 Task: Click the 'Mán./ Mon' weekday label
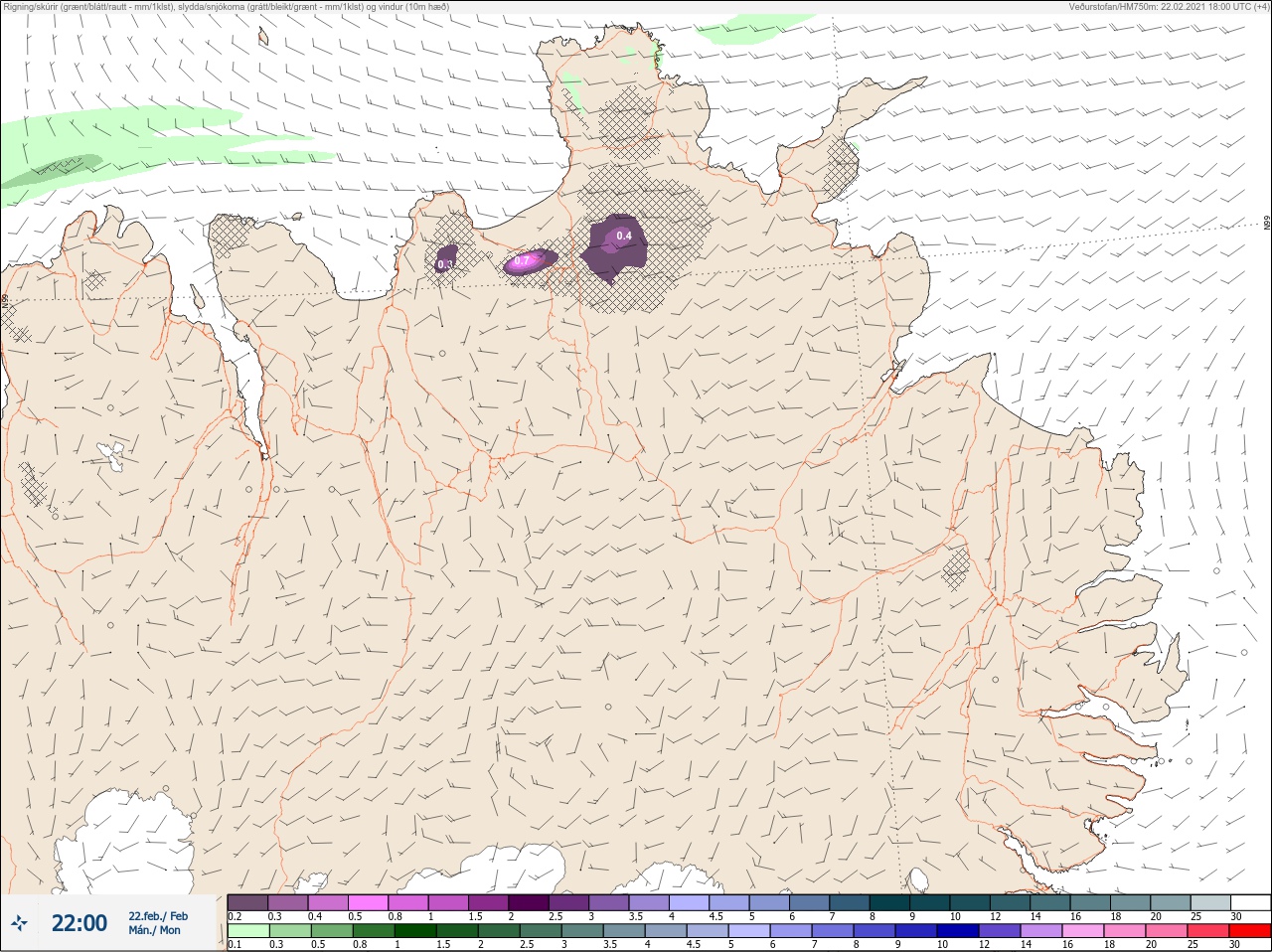(154, 931)
